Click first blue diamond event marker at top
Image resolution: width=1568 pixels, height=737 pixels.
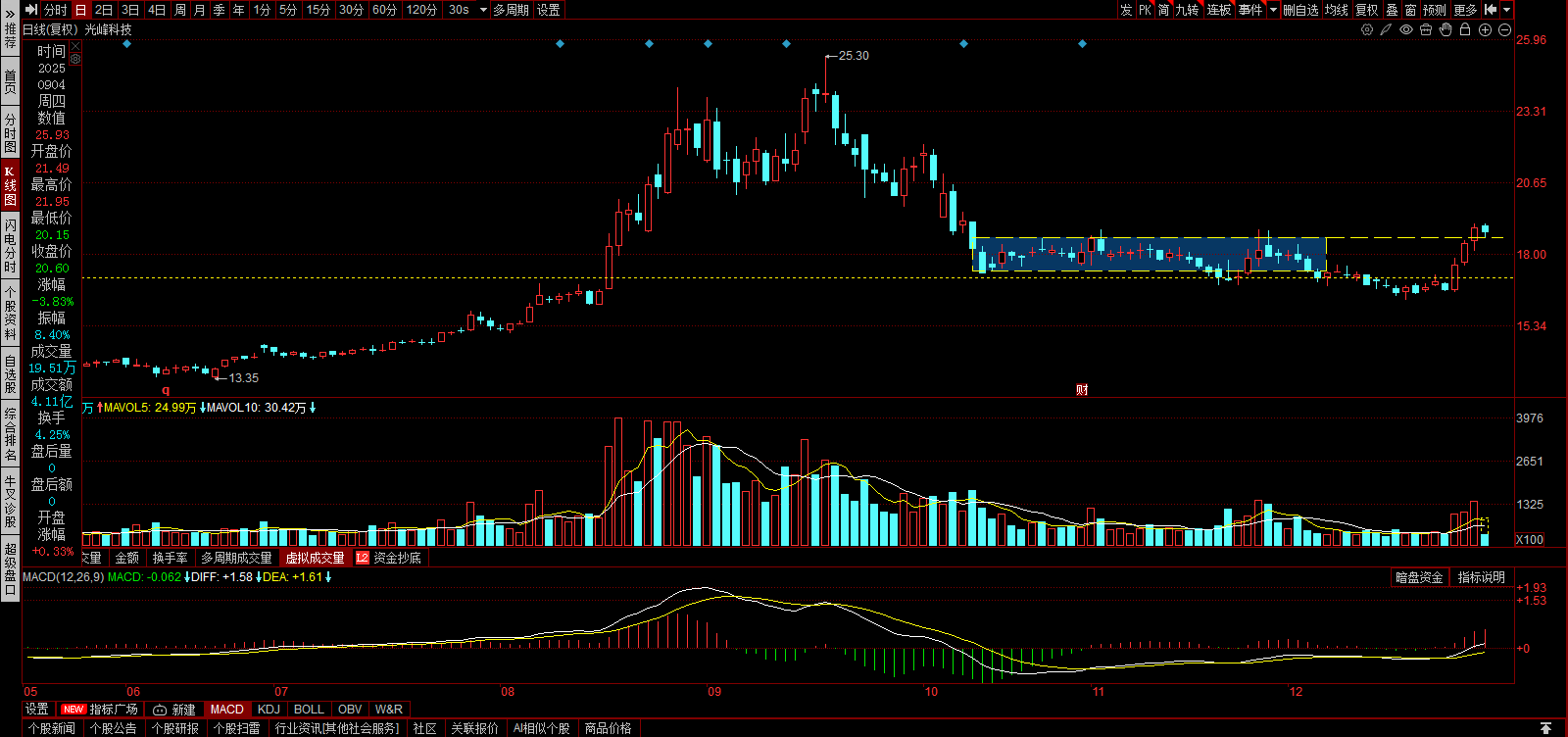[126, 44]
